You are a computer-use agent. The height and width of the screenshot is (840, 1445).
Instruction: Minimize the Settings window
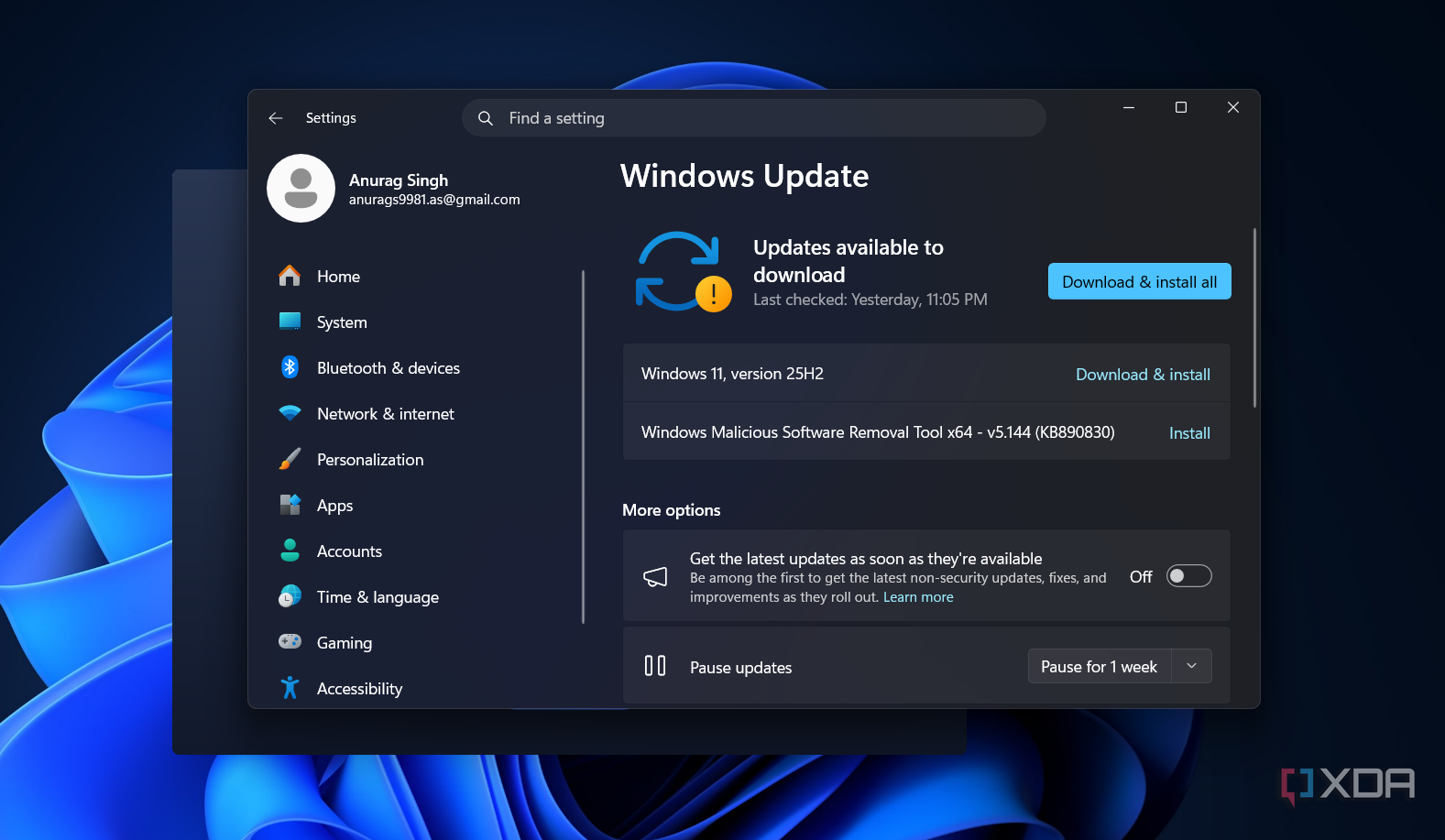pos(1129,107)
